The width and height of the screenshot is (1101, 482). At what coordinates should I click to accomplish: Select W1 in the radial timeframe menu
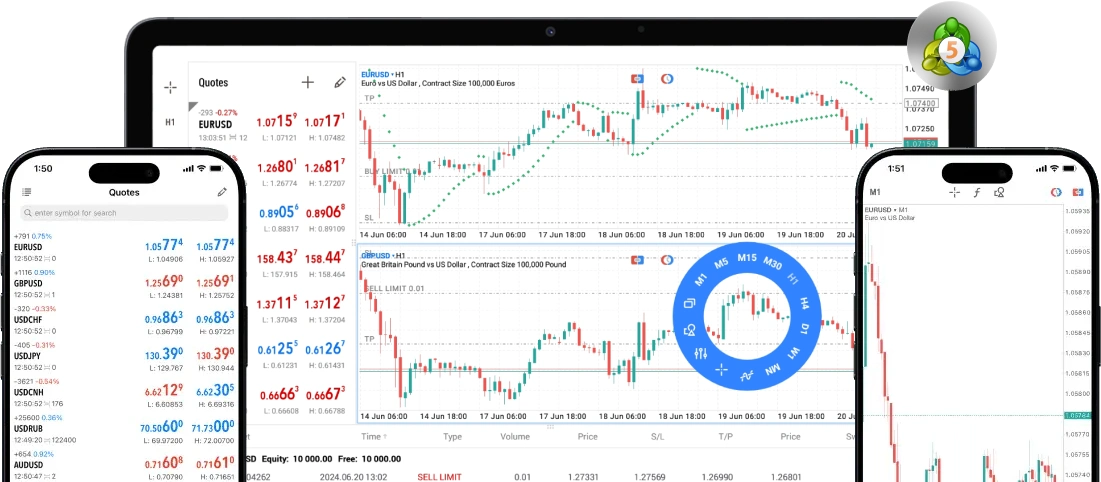tap(793, 351)
